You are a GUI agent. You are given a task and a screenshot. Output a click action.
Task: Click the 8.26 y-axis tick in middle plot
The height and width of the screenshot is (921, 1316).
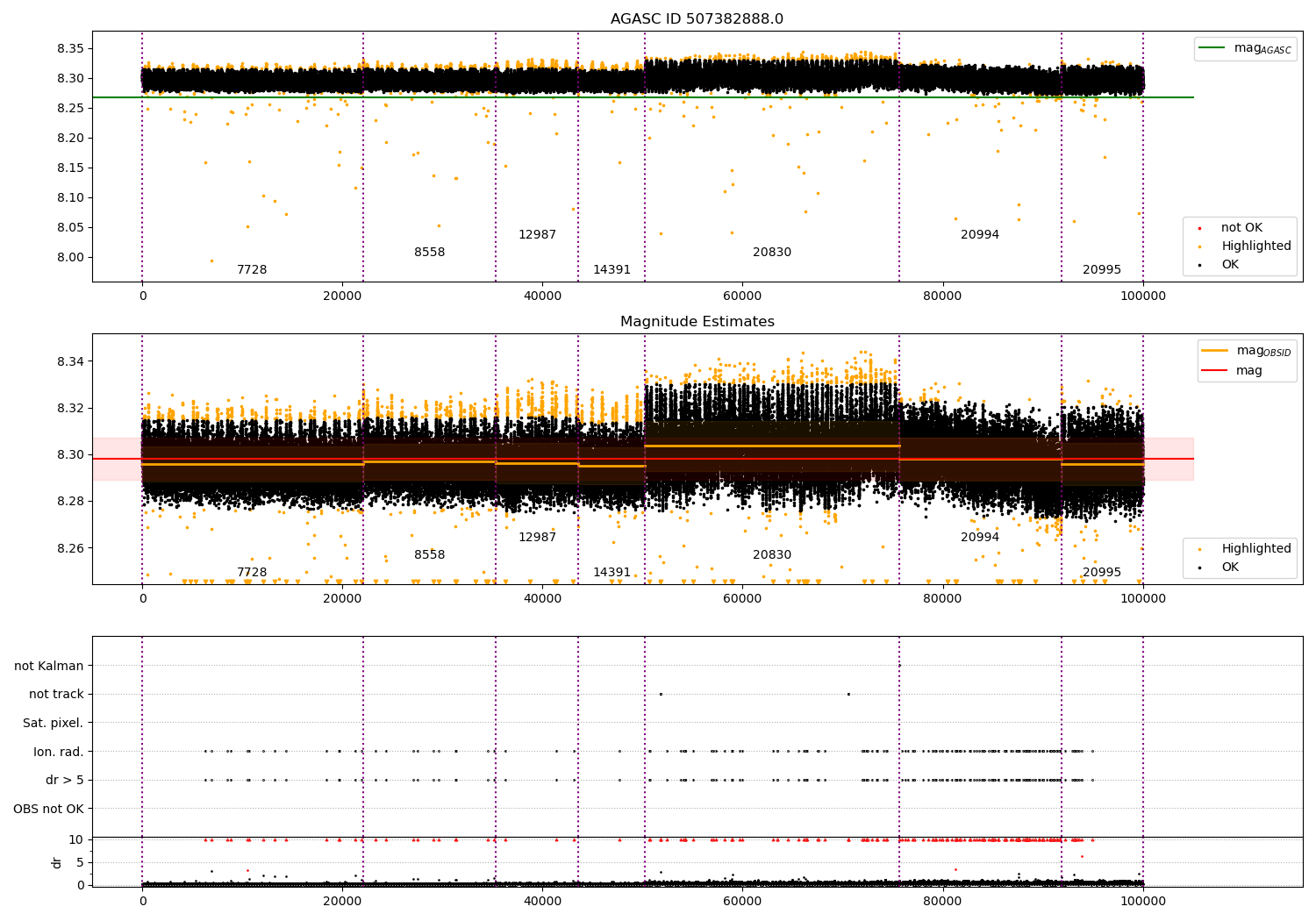tap(70, 549)
